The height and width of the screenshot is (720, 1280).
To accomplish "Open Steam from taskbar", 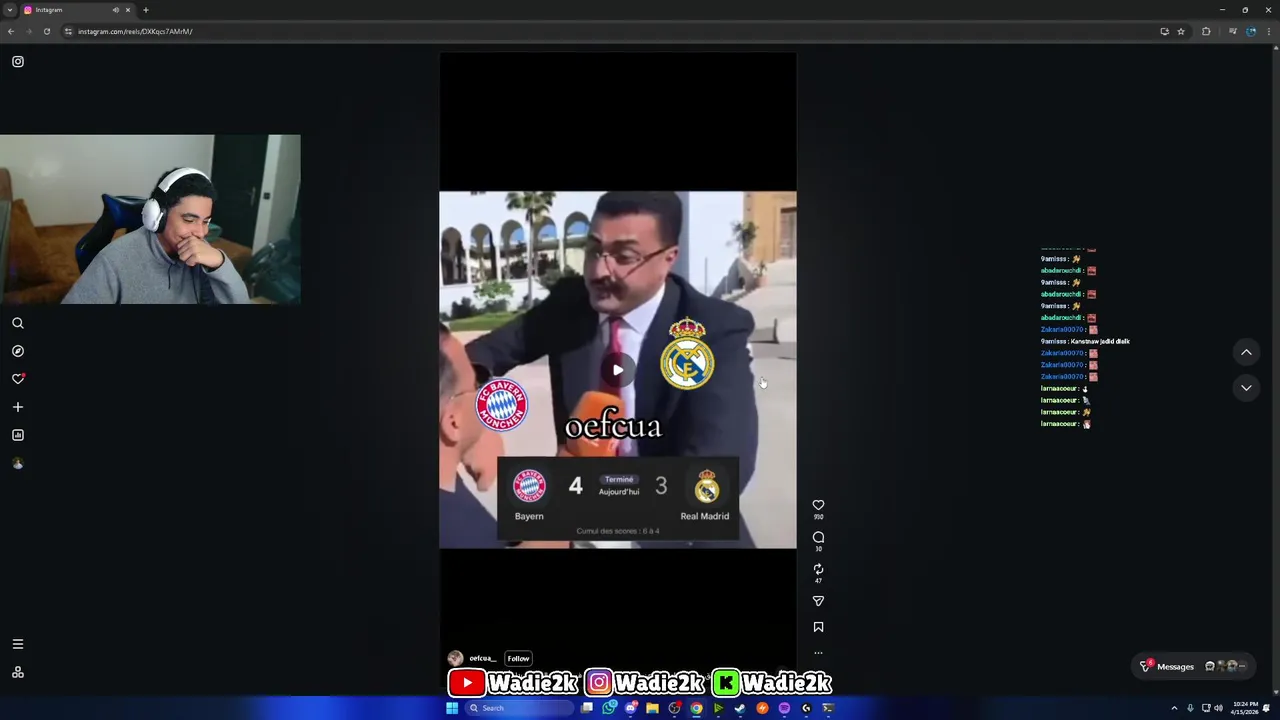I will tap(740, 708).
